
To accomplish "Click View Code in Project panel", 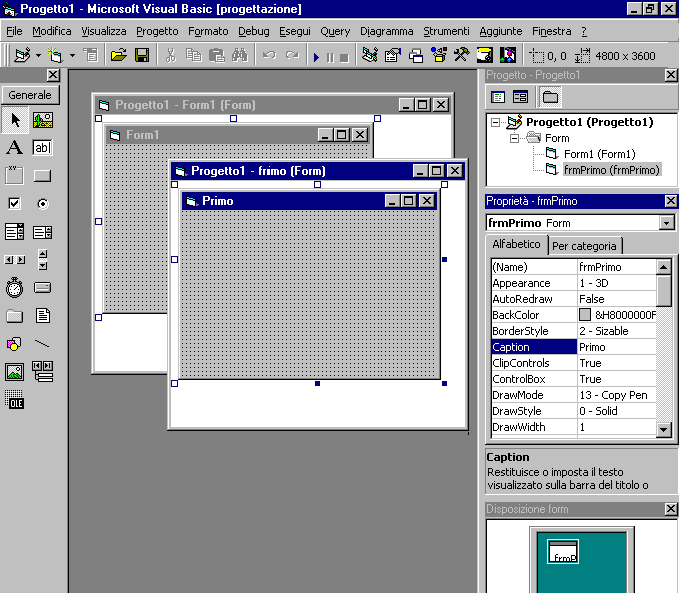I will click(x=498, y=97).
